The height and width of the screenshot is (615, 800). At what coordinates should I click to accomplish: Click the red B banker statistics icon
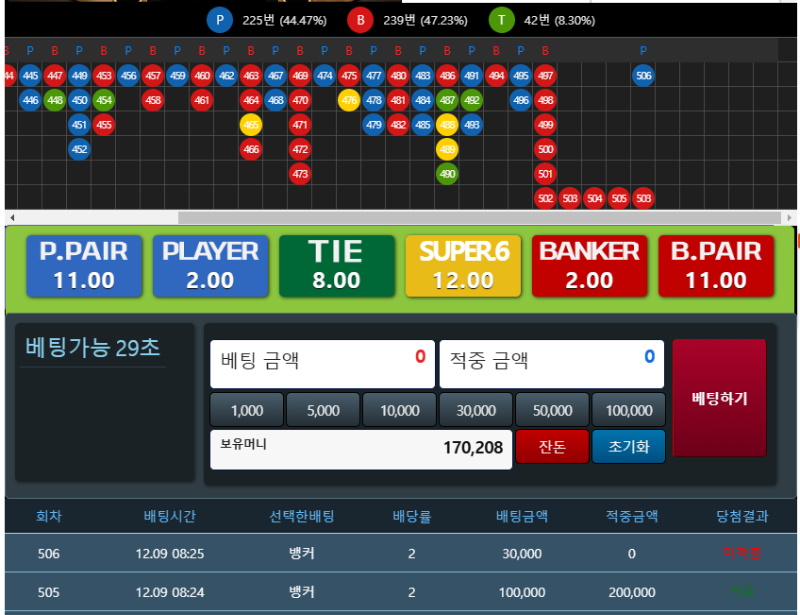tap(360, 20)
